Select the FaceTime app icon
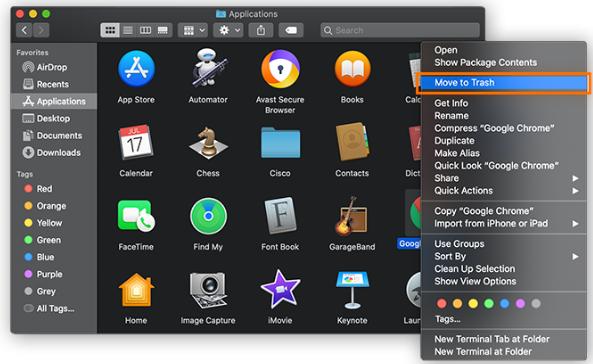The image size is (593, 364). coord(136,216)
